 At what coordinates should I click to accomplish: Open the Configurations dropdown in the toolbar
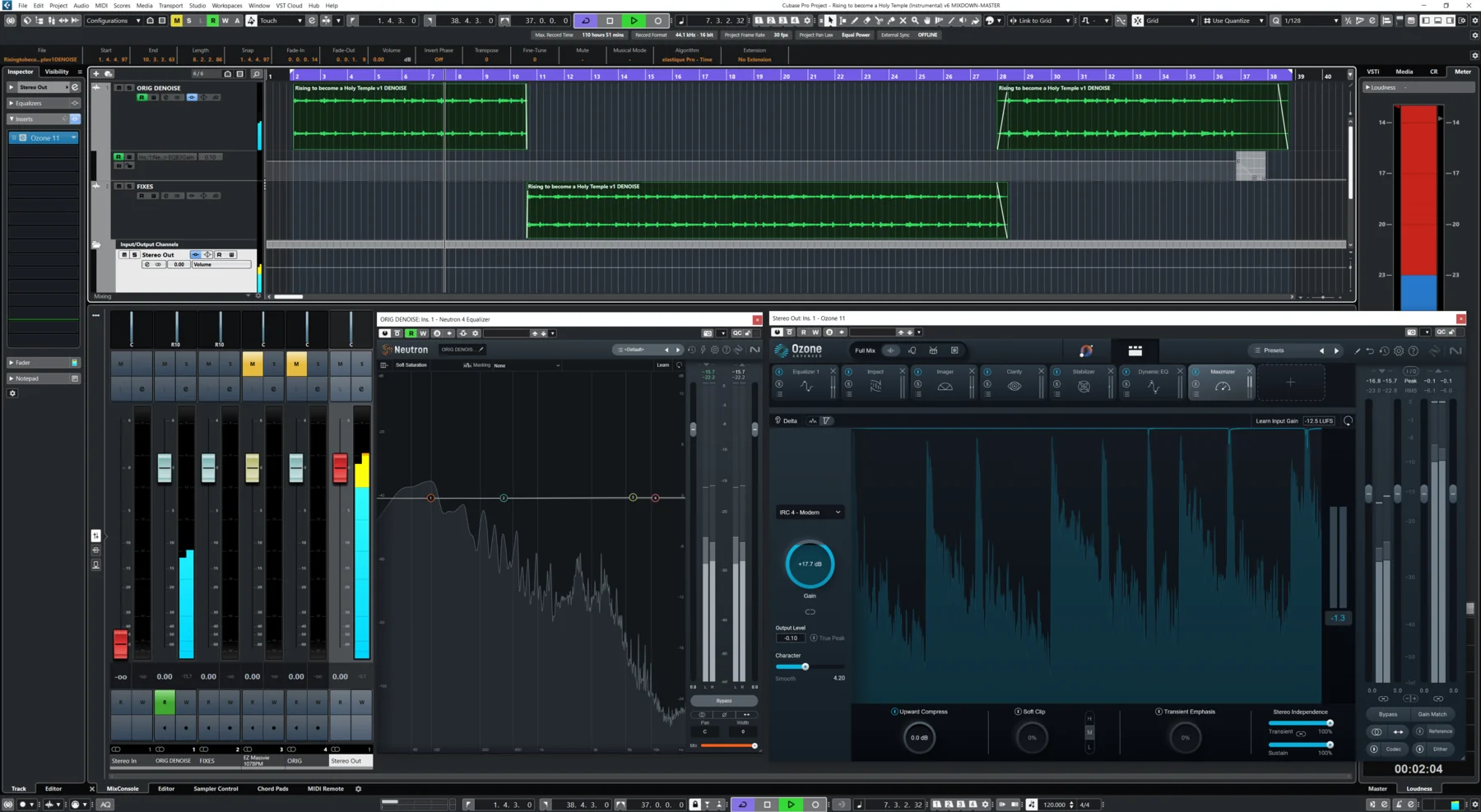pyautogui.click(x=111, y=21)
